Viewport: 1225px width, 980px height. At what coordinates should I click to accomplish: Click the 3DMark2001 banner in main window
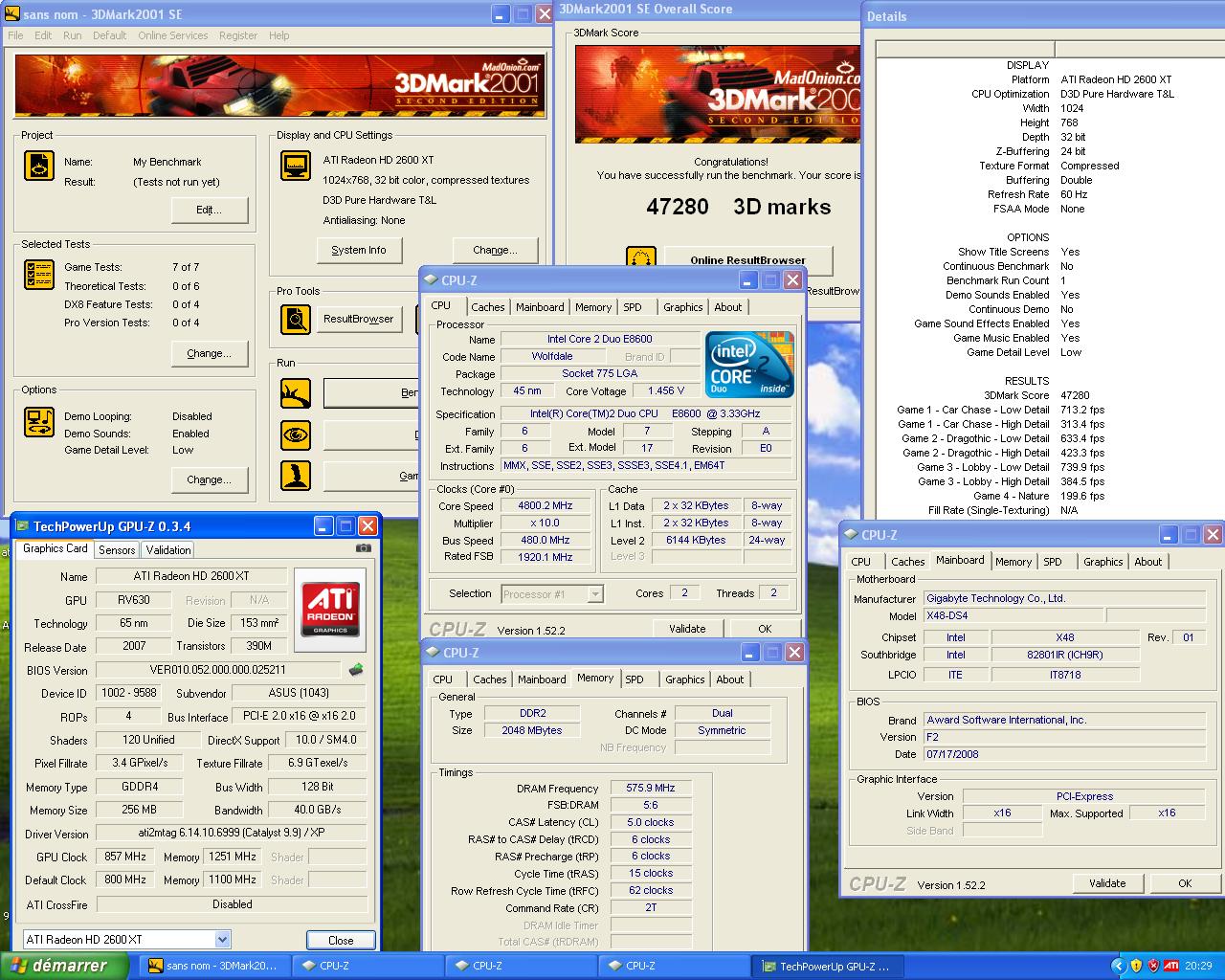279,86
